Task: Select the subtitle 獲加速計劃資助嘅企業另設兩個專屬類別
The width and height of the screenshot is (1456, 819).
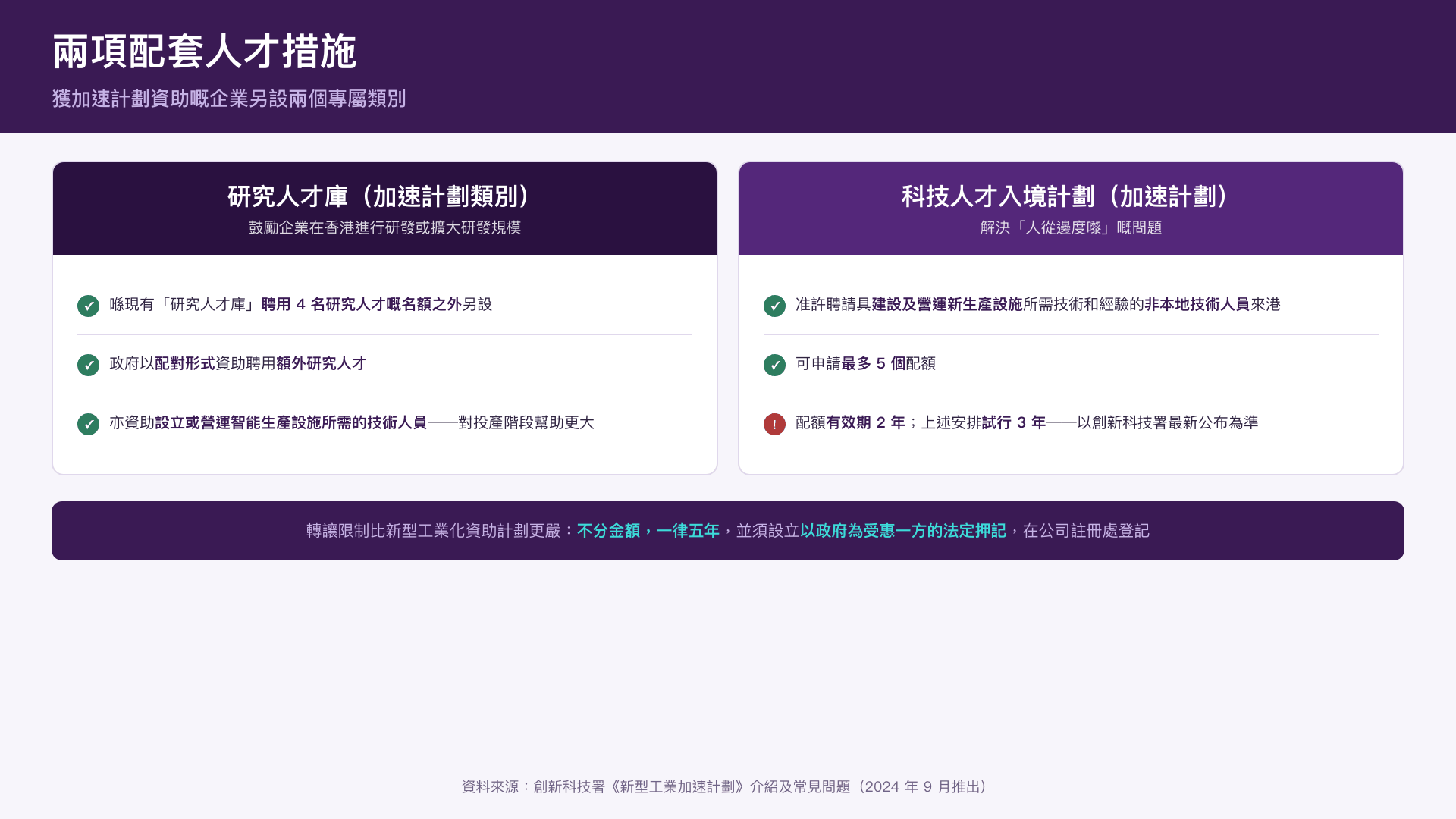Action: coord(229,99)
